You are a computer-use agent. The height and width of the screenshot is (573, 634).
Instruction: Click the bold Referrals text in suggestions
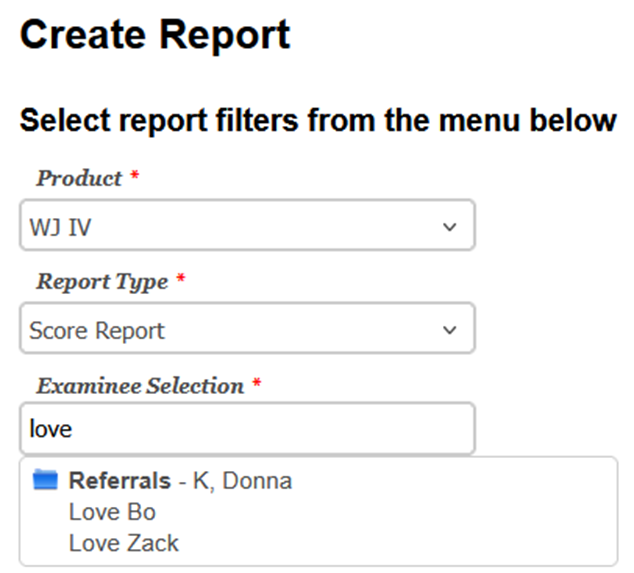pos(120,481)
